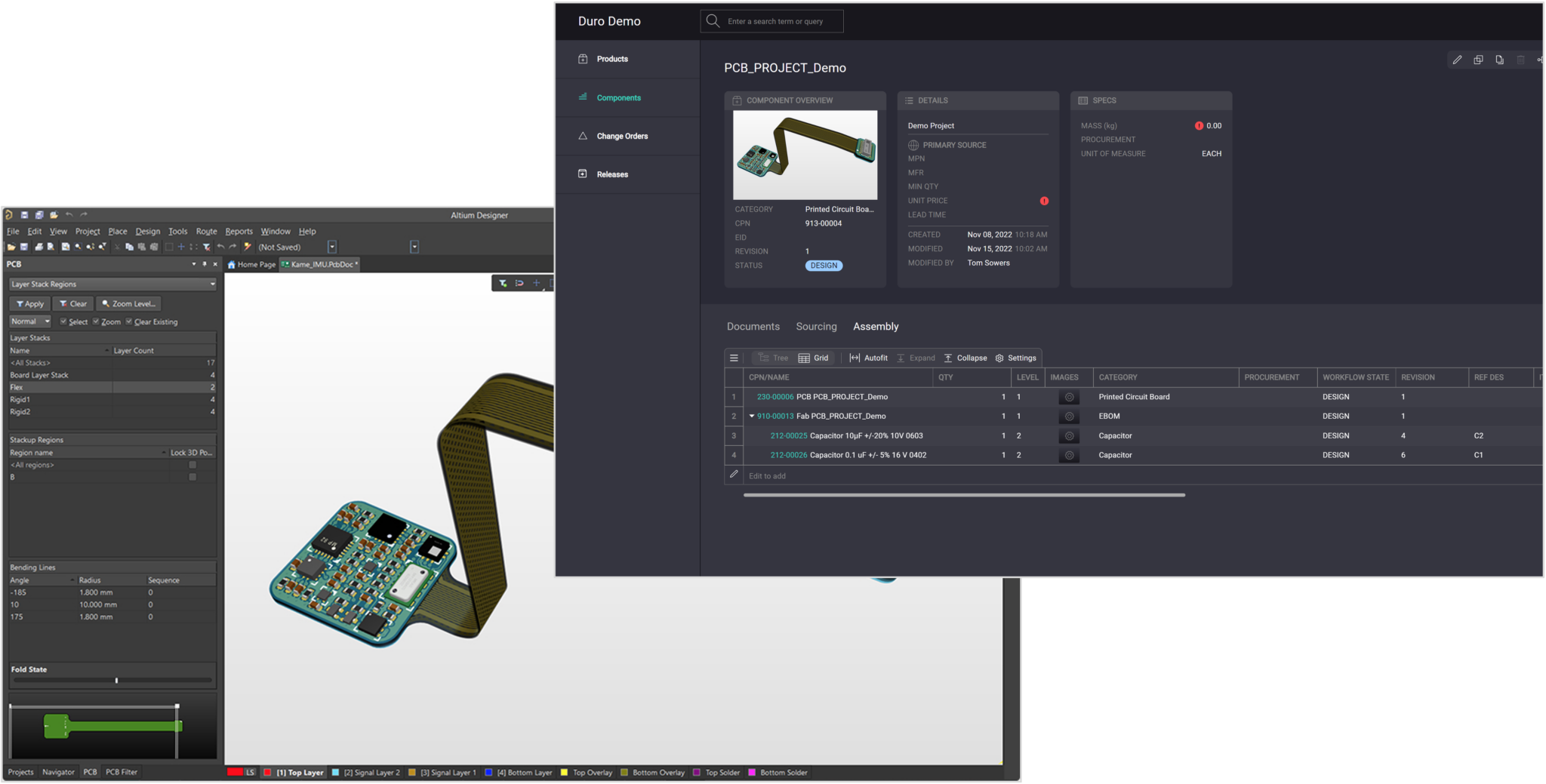This screenshot has height=784, width=1546.
Task: Switch to the Sourcing tab
Action: tap(816, 327)
